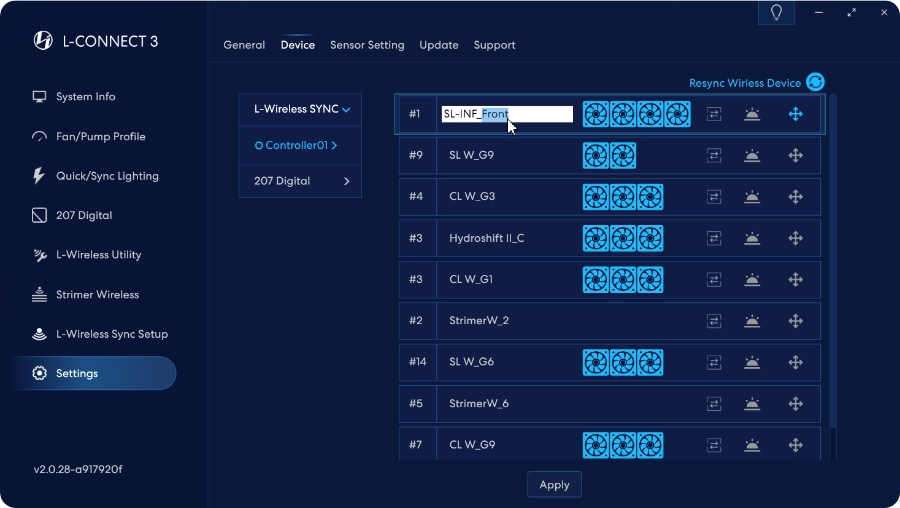This screenshot has height=508, width=900.
Task: Open the Fan/Pump Profile page in sidebar
Action: click(x=100, y=136)
